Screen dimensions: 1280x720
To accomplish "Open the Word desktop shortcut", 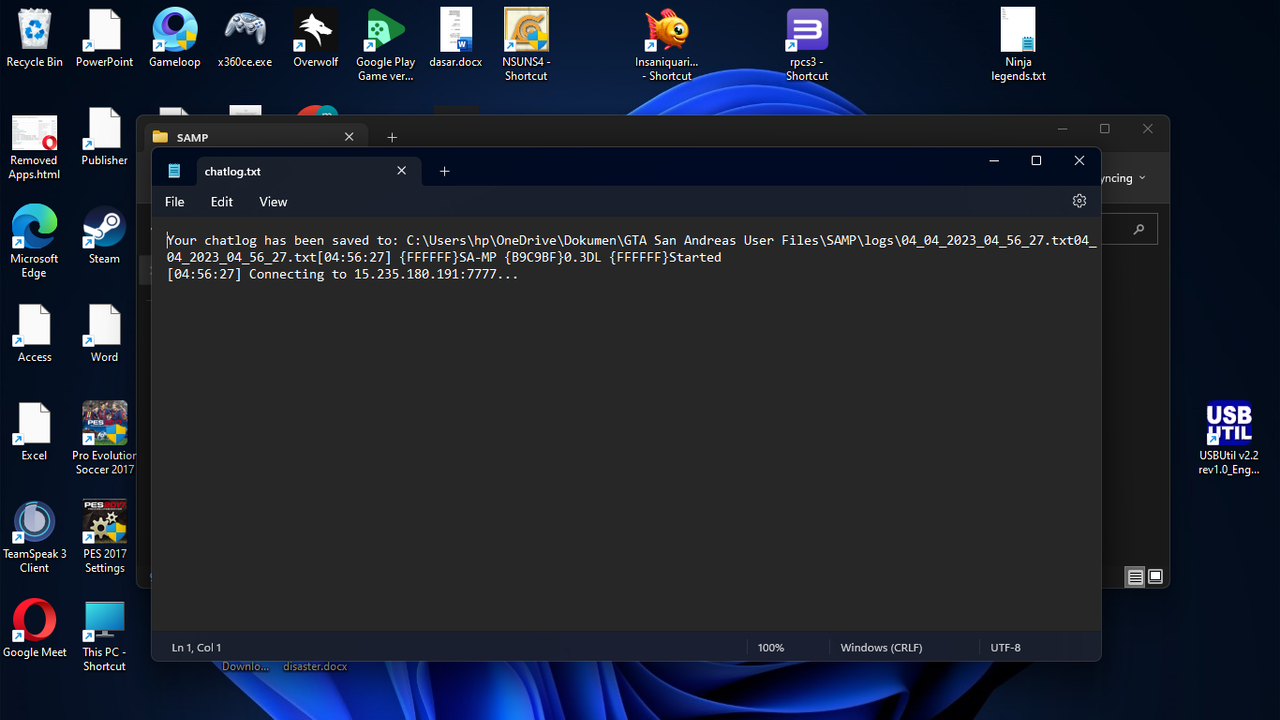I will (x=104, y=334).
